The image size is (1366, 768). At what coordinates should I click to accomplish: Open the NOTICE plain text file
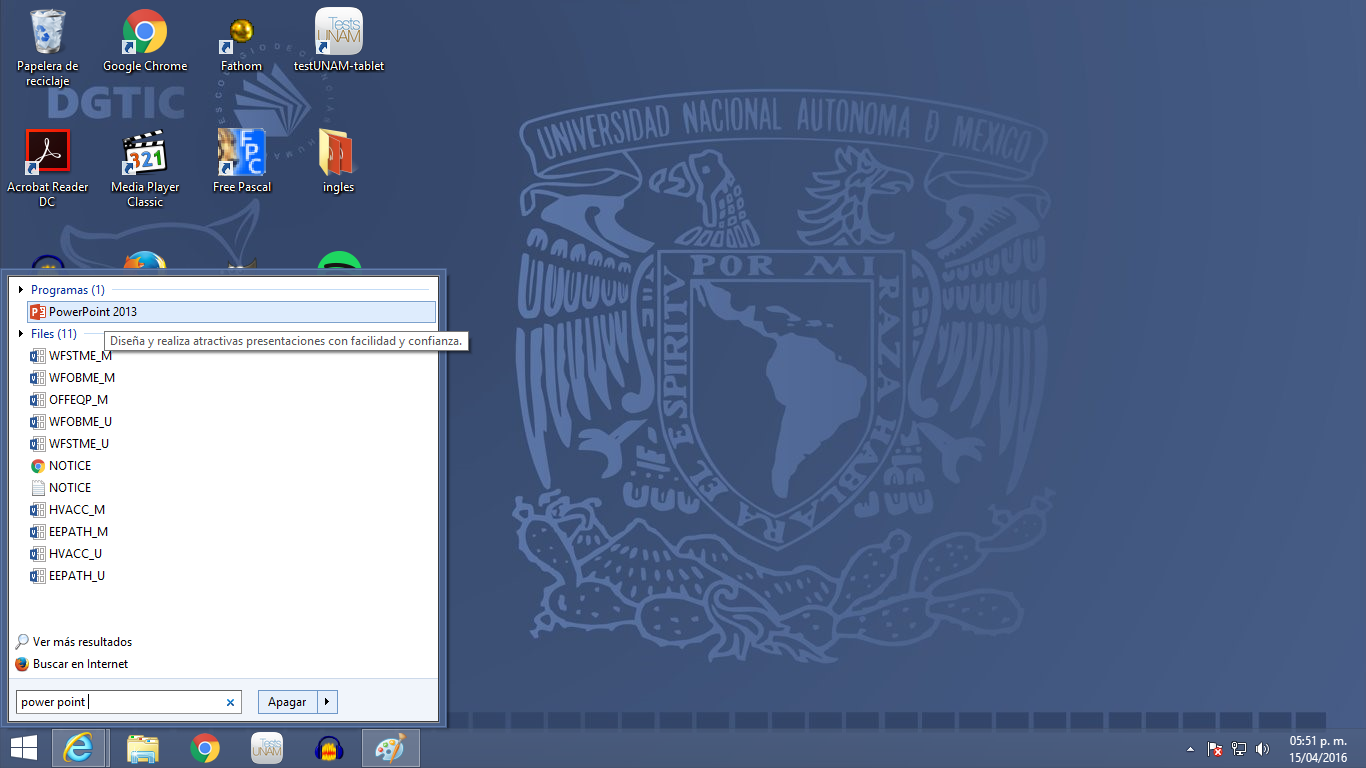pos(61,488)
